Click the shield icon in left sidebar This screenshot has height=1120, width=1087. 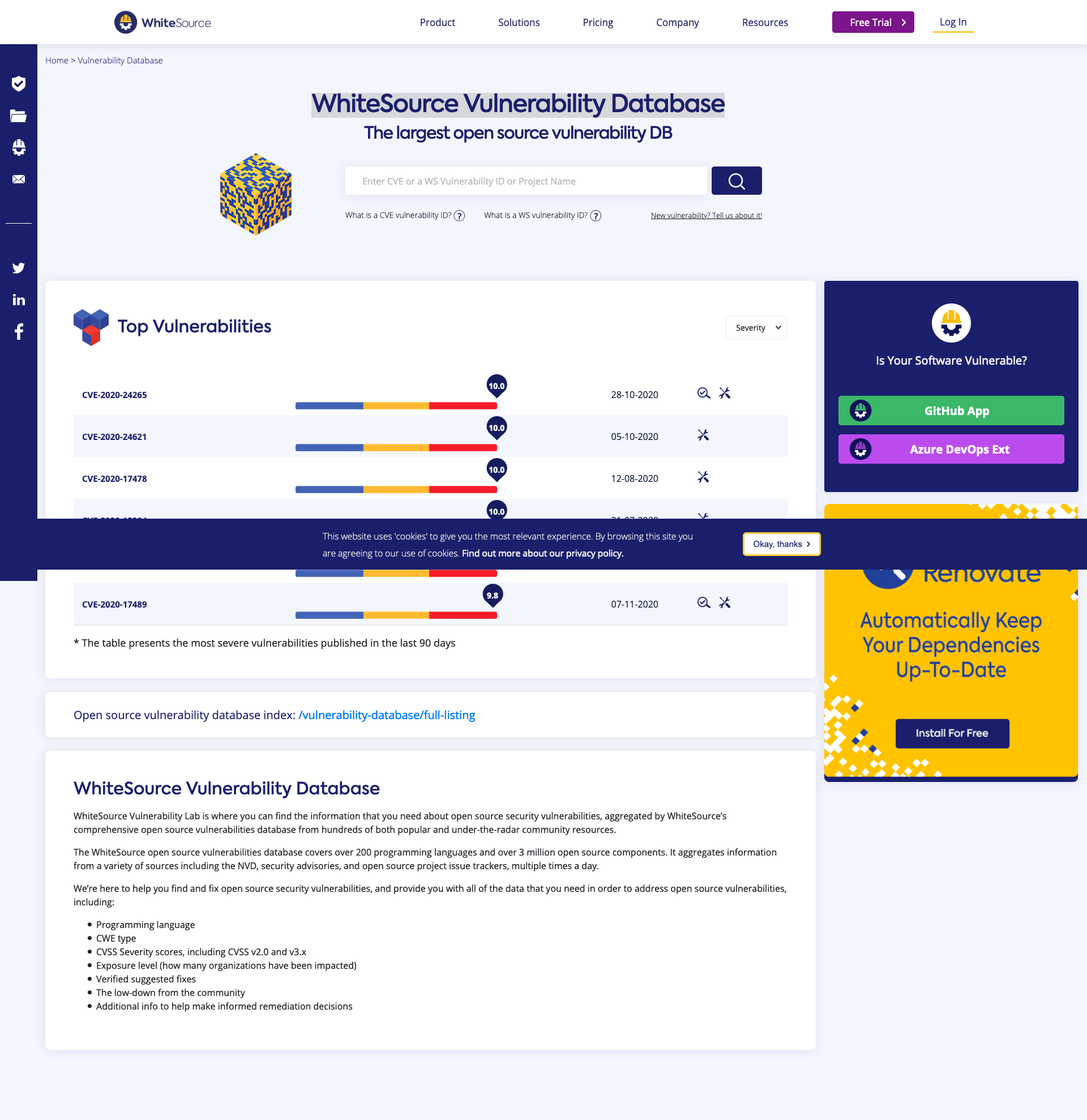(x=18, y=84)
